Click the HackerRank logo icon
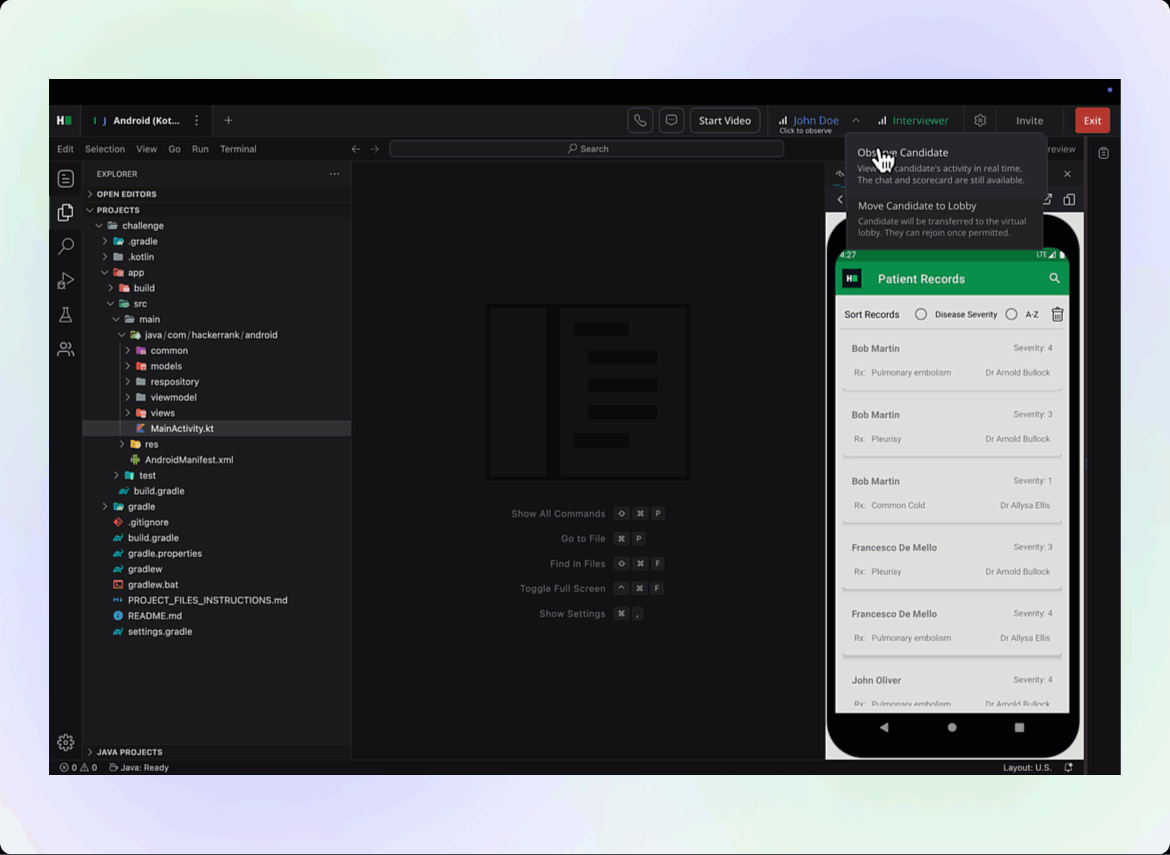The image size is (1170, 855). pyautogui.click(x=65, y=120)
